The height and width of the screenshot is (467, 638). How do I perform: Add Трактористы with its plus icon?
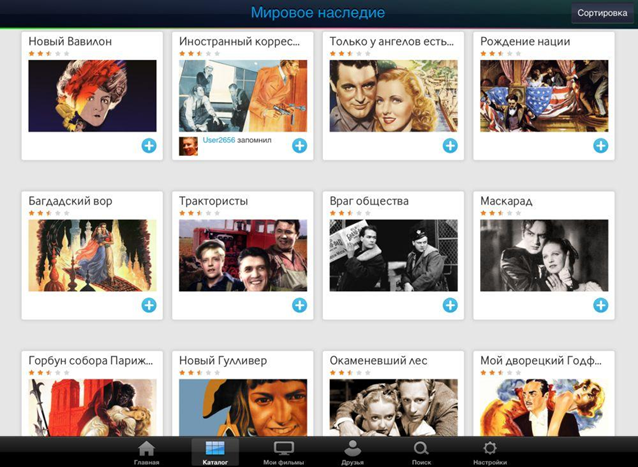coord(299,305)
